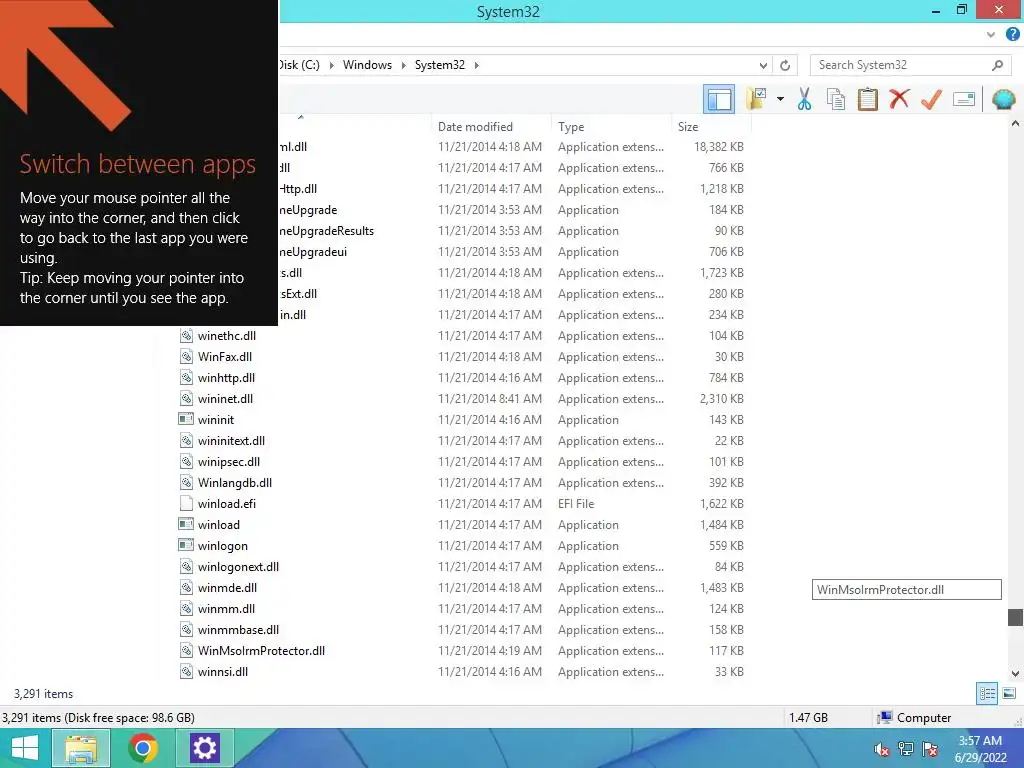Click scrollbar up arrow in file list
Viewport: 1024px width, 768px height.
1015,123
